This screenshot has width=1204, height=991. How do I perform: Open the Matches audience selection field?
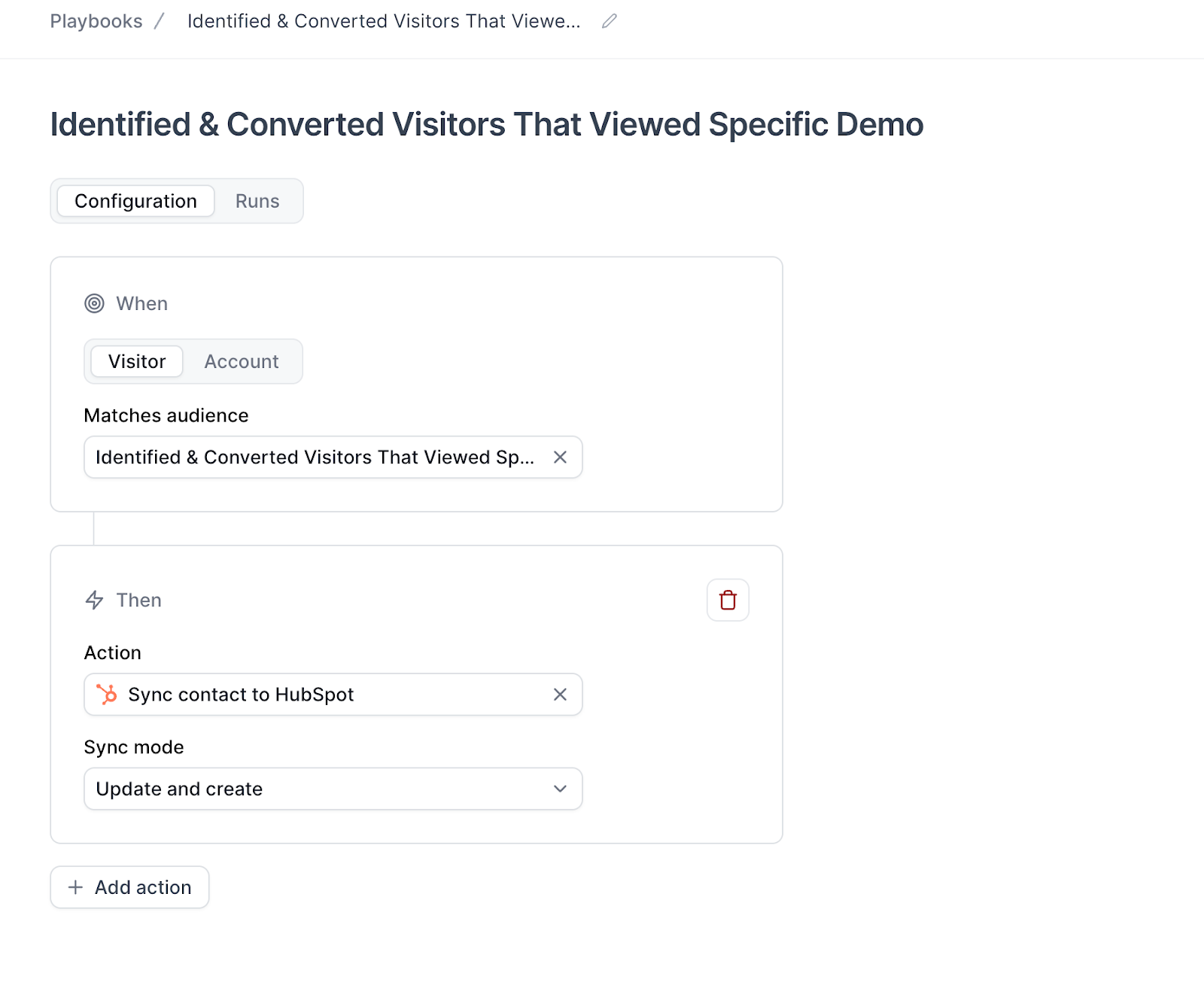click(x=315, y=458)
